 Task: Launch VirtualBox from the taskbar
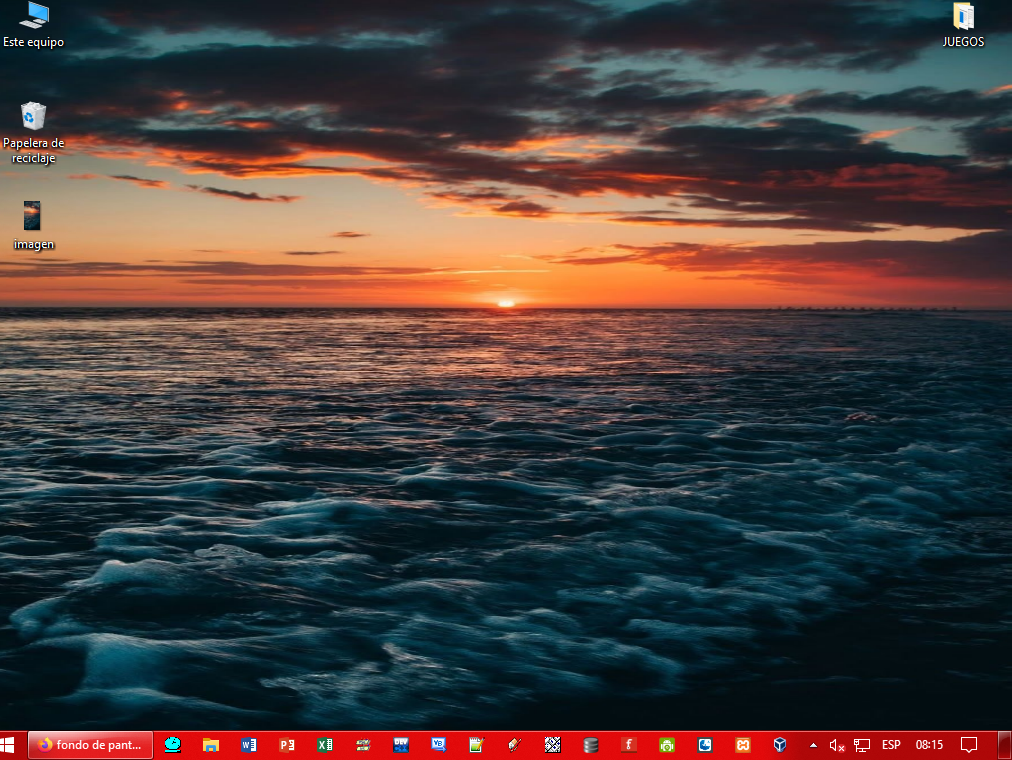(x=780, y=745)
